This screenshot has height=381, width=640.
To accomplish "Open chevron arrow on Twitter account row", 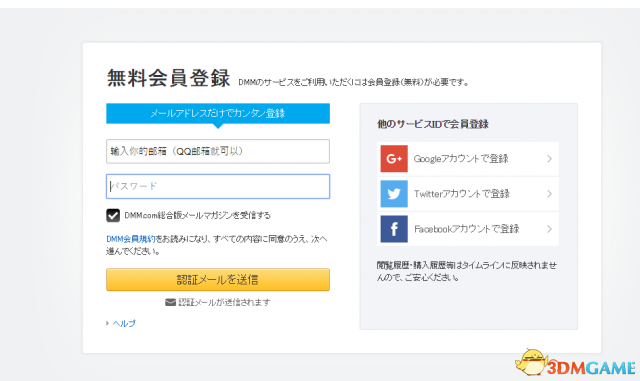I will pyautogui.click(x=549, y=194).
